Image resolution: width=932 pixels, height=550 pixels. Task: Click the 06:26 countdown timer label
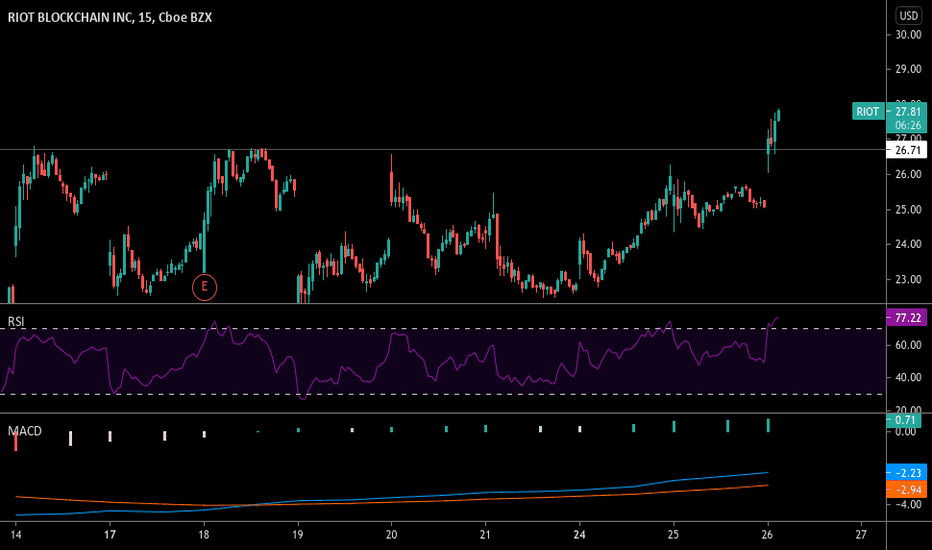pyautogui.click(x=908, y=125)
